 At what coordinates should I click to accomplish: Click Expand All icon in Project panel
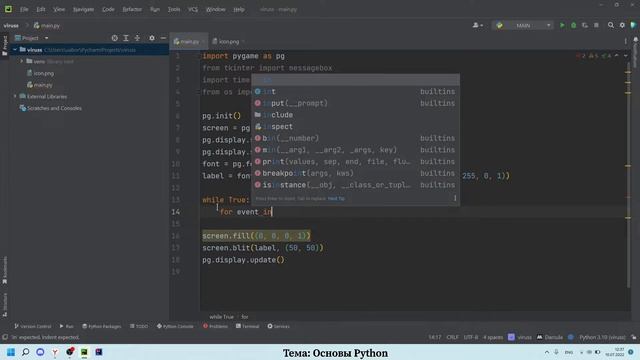[126, 38]
